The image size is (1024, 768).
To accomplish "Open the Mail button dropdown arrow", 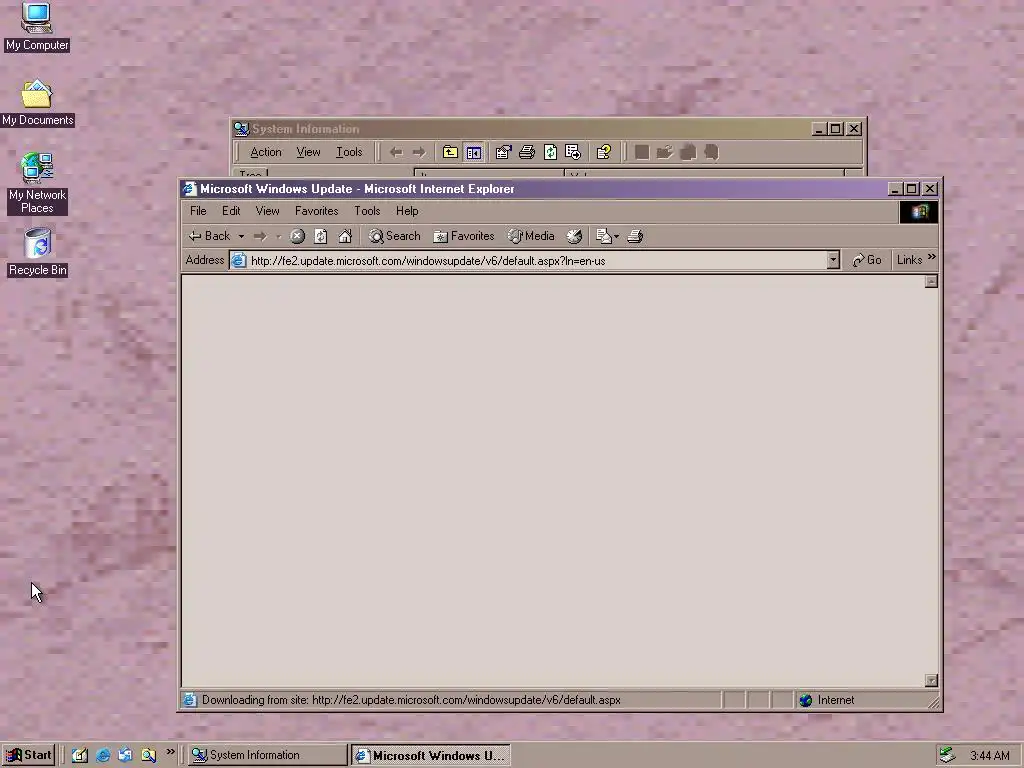I will pyautogui.click(x=616, y=236).
